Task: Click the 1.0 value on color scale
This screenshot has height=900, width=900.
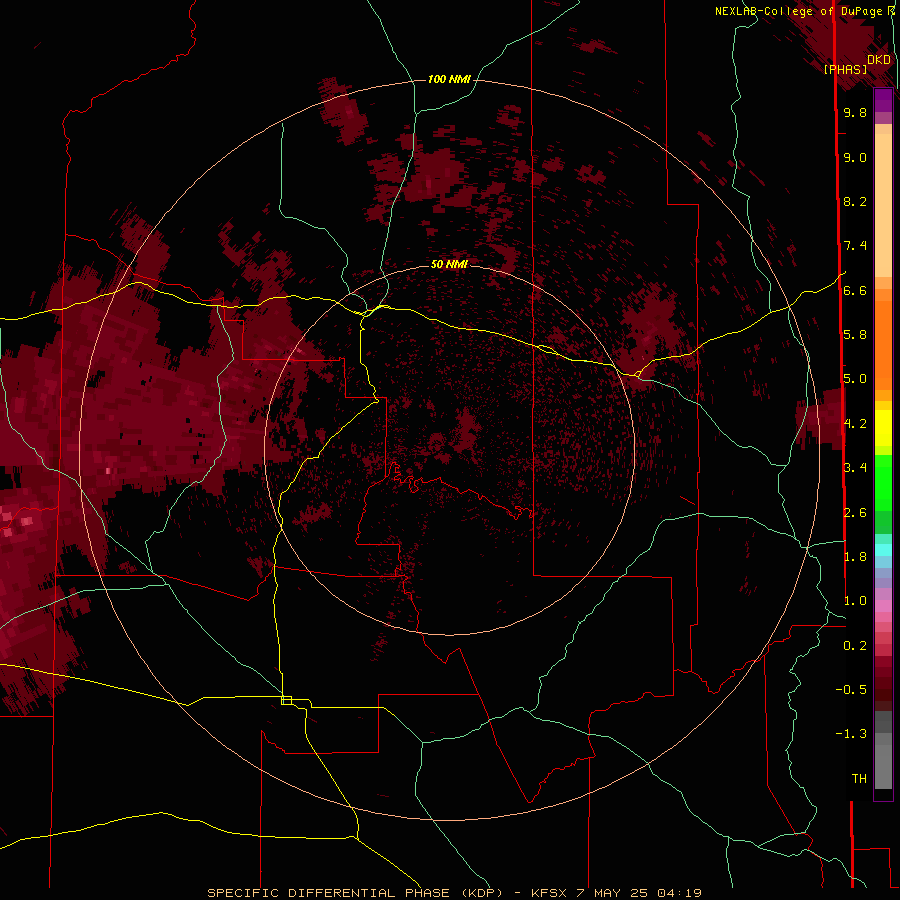Action: pos(855,601)
